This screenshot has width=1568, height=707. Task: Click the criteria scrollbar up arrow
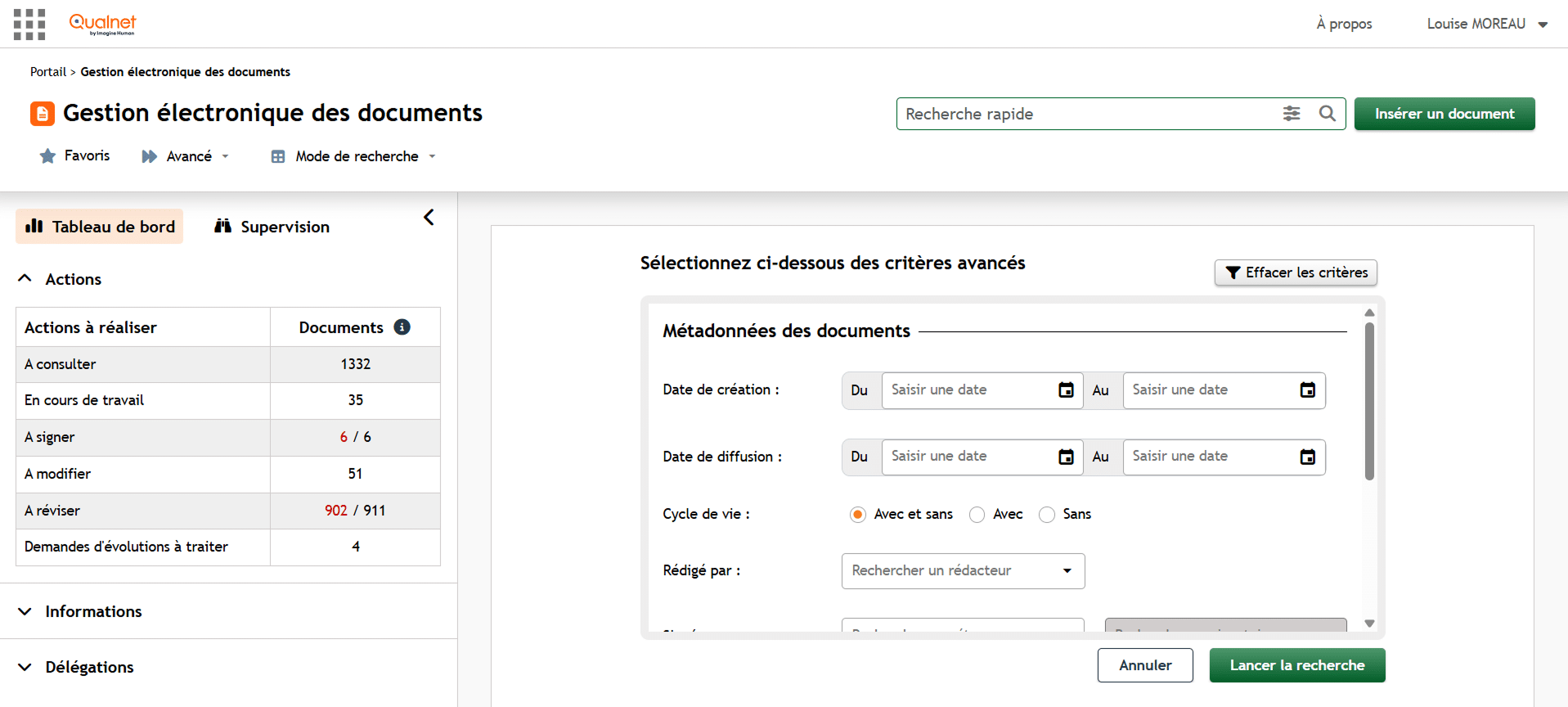coord(1369,313)
